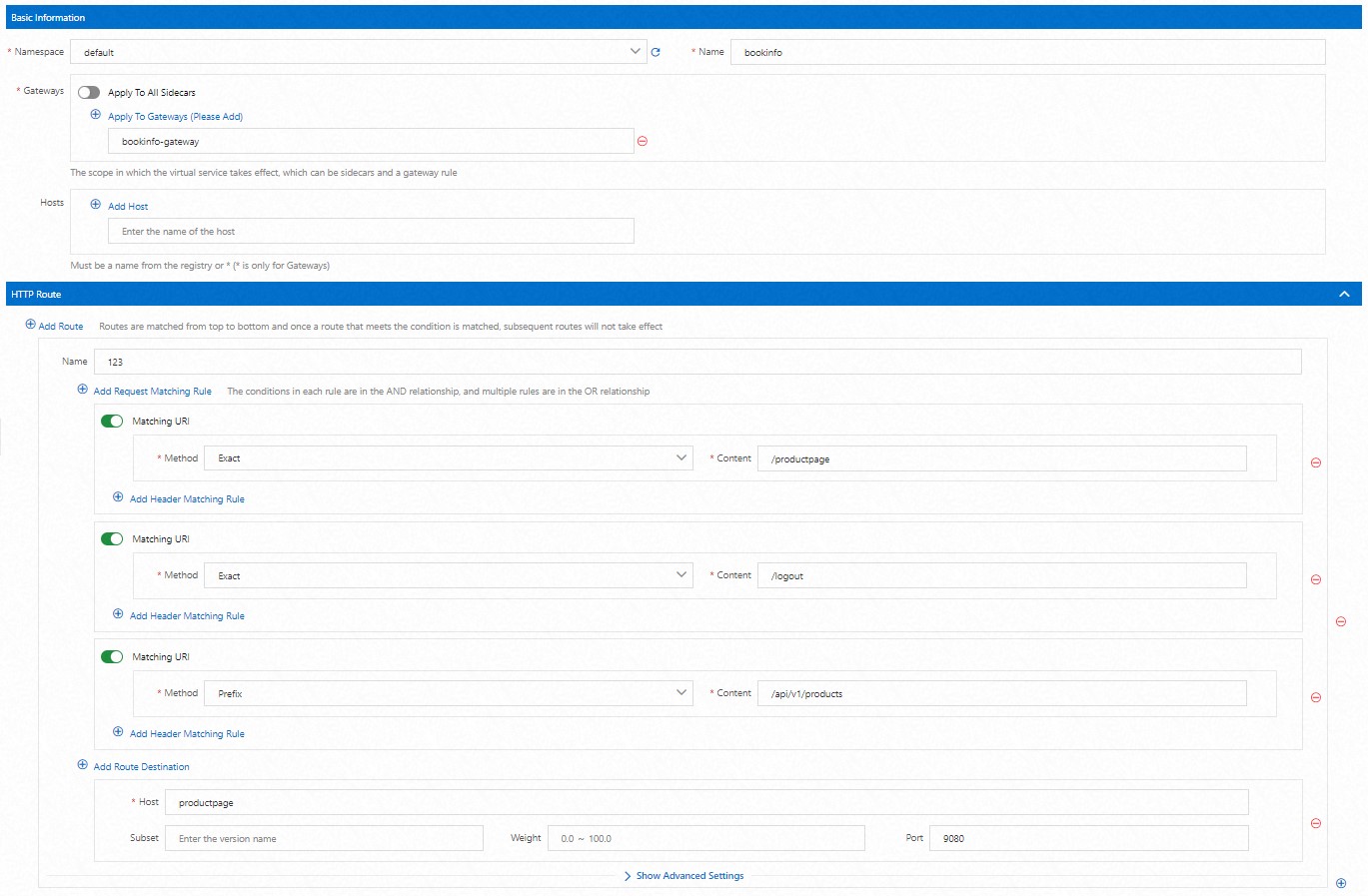Viewport: 1368px width, 896px height.
Task: Click plus icon for header rule under /api/v1/products
Action: point(118,732)
